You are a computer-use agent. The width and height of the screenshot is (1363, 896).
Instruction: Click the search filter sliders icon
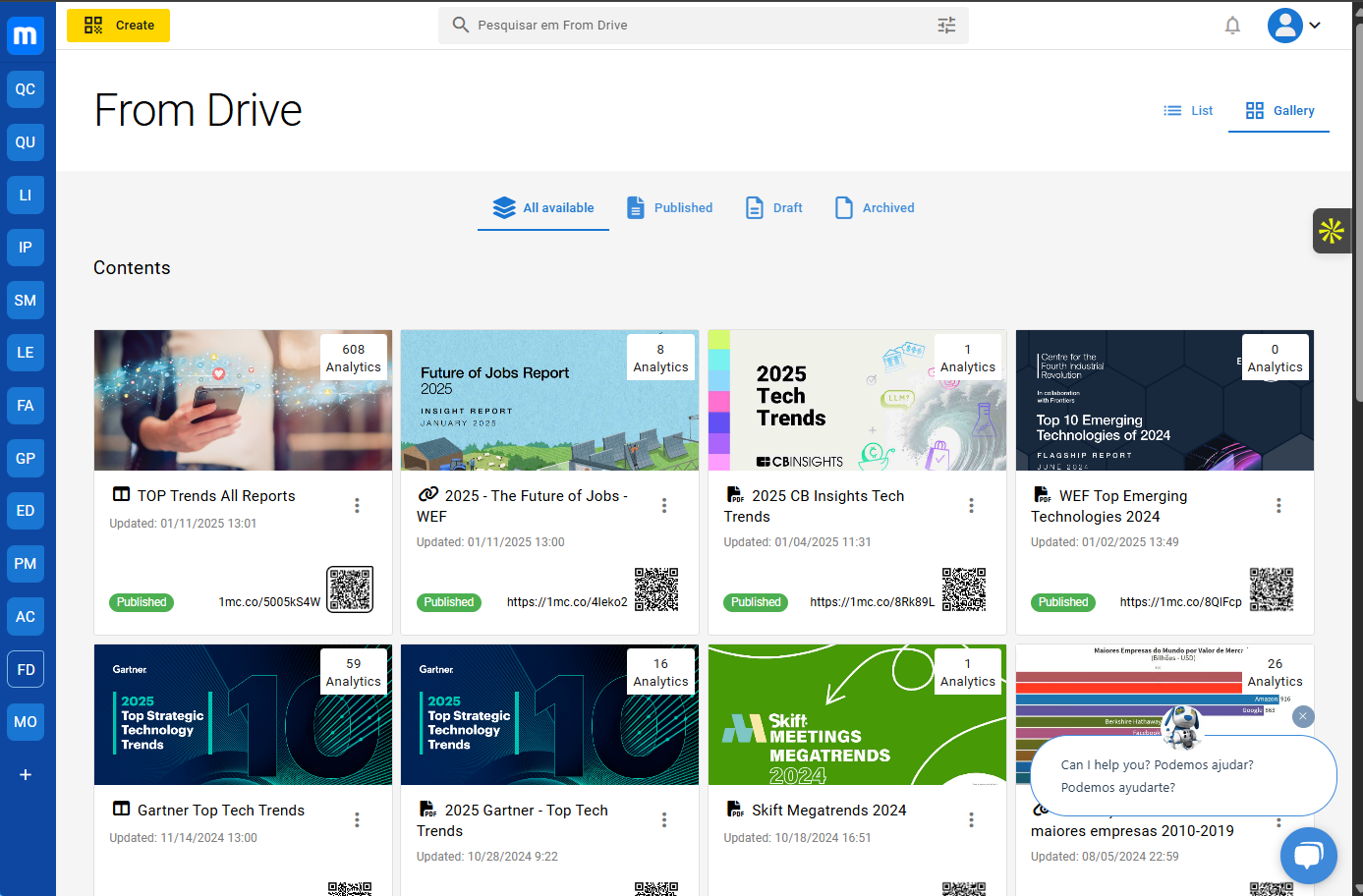point(946,26)
